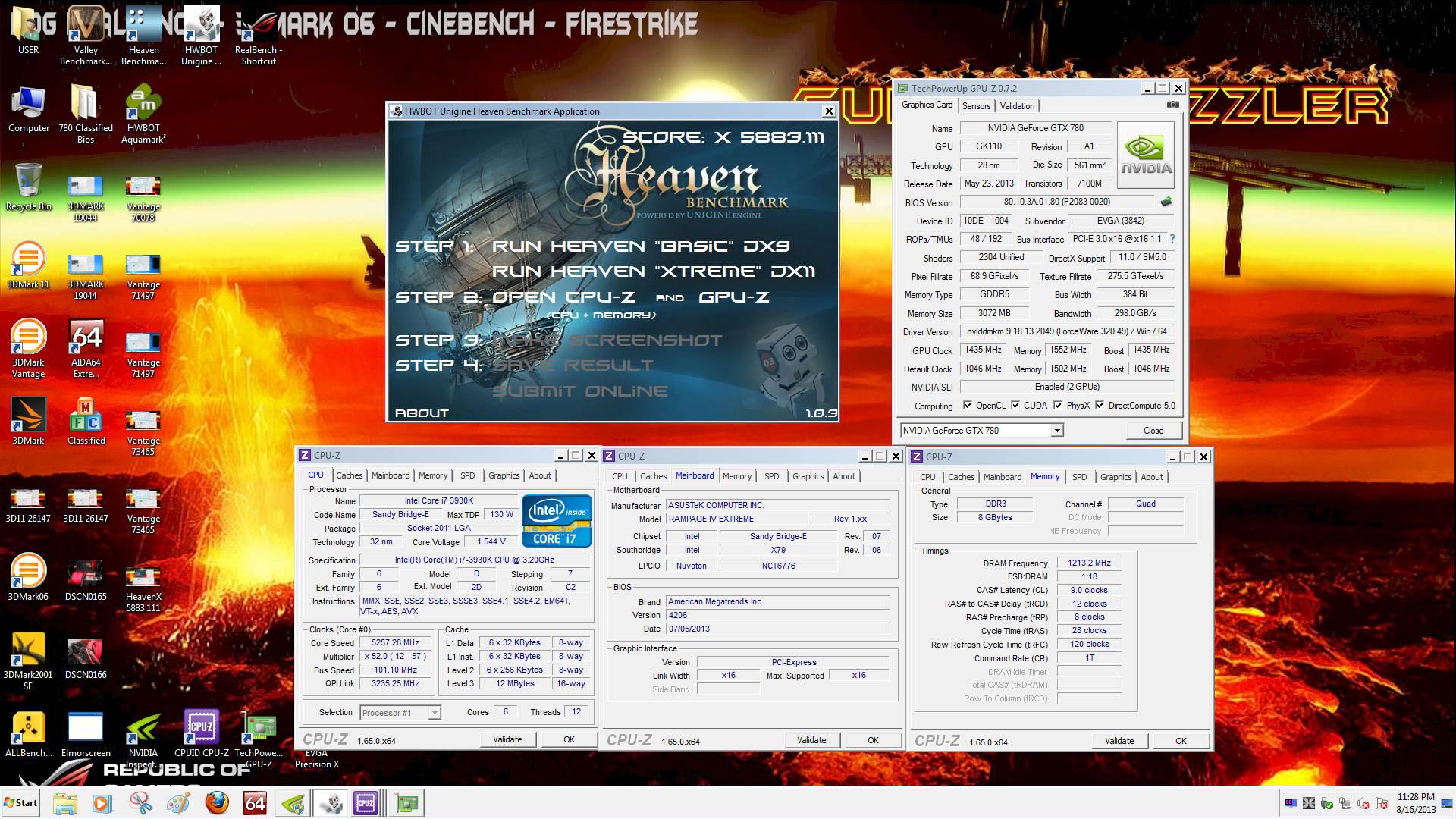Image resolution: width=1456 pixels, height=819 pixels.
Task: Open the Caches tab in processor-info CPU-Z window
Action: 349,475
